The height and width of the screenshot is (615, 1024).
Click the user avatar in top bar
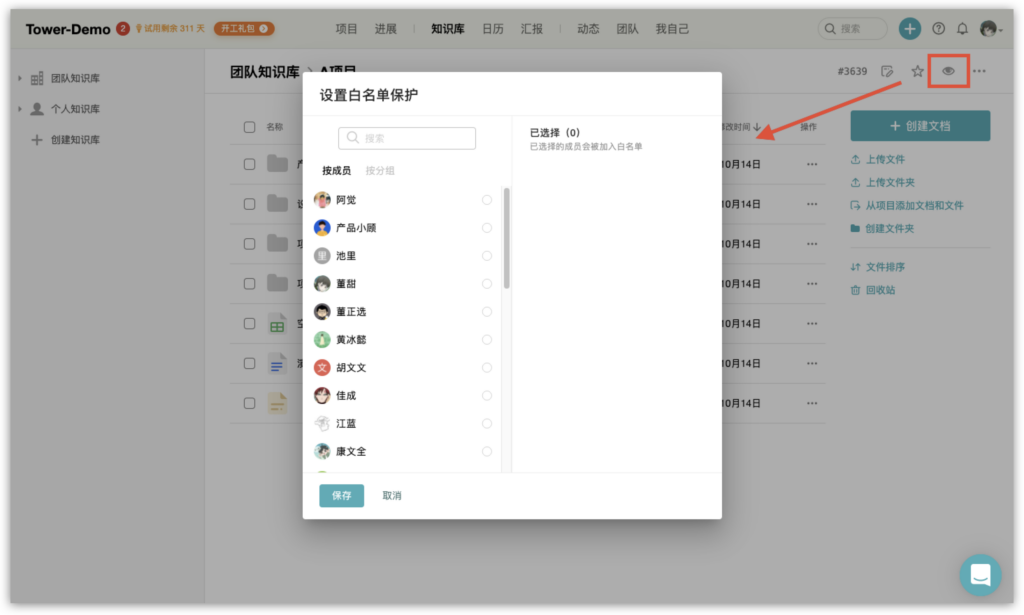click(988, 29)
